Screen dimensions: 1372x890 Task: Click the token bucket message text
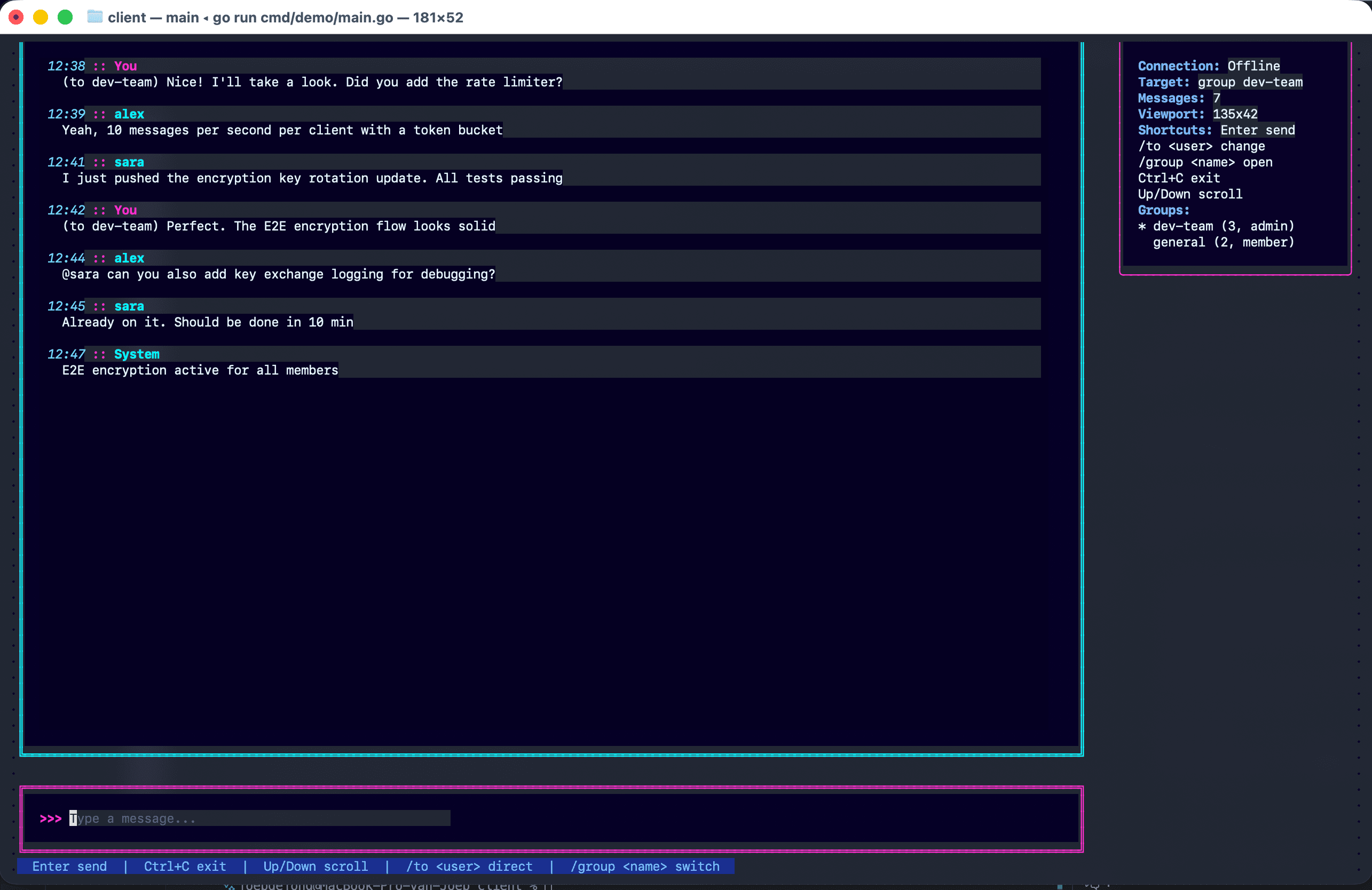click(282, 130)
